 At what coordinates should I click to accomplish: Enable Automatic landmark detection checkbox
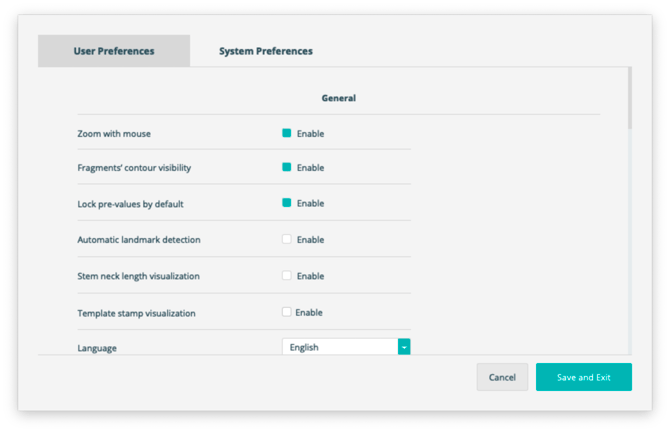coord(286,239)
